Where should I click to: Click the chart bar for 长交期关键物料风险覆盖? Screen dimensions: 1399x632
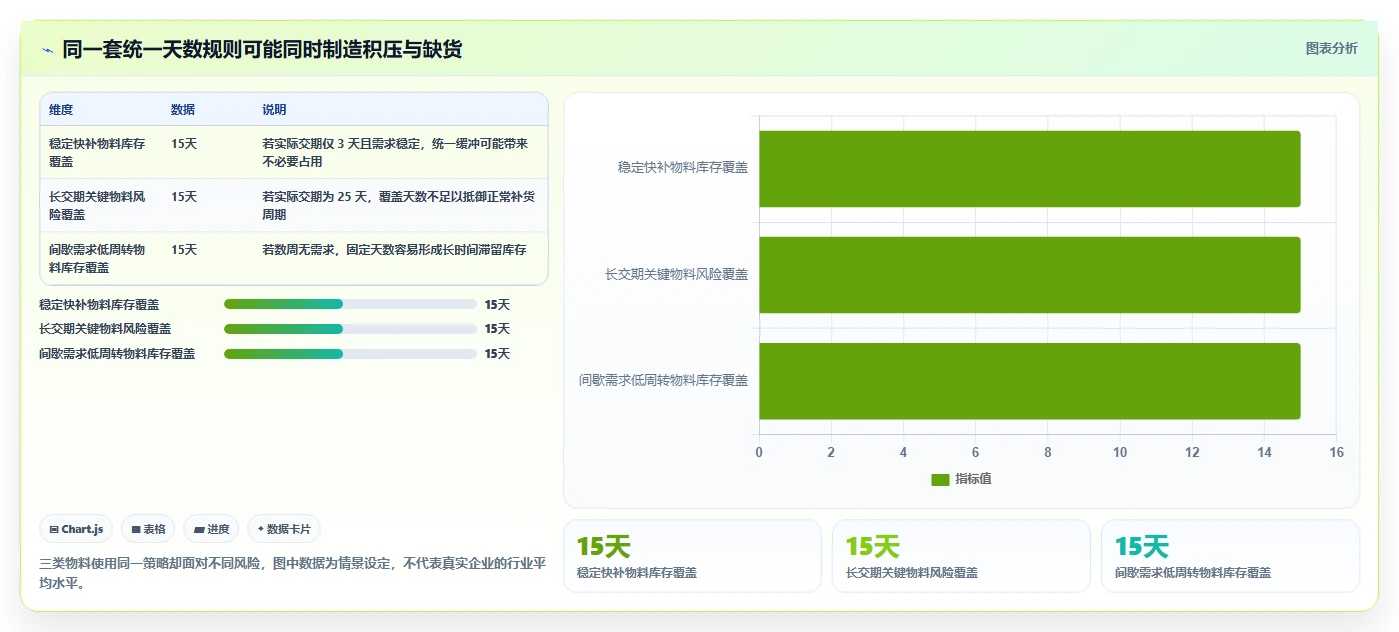1029,275
